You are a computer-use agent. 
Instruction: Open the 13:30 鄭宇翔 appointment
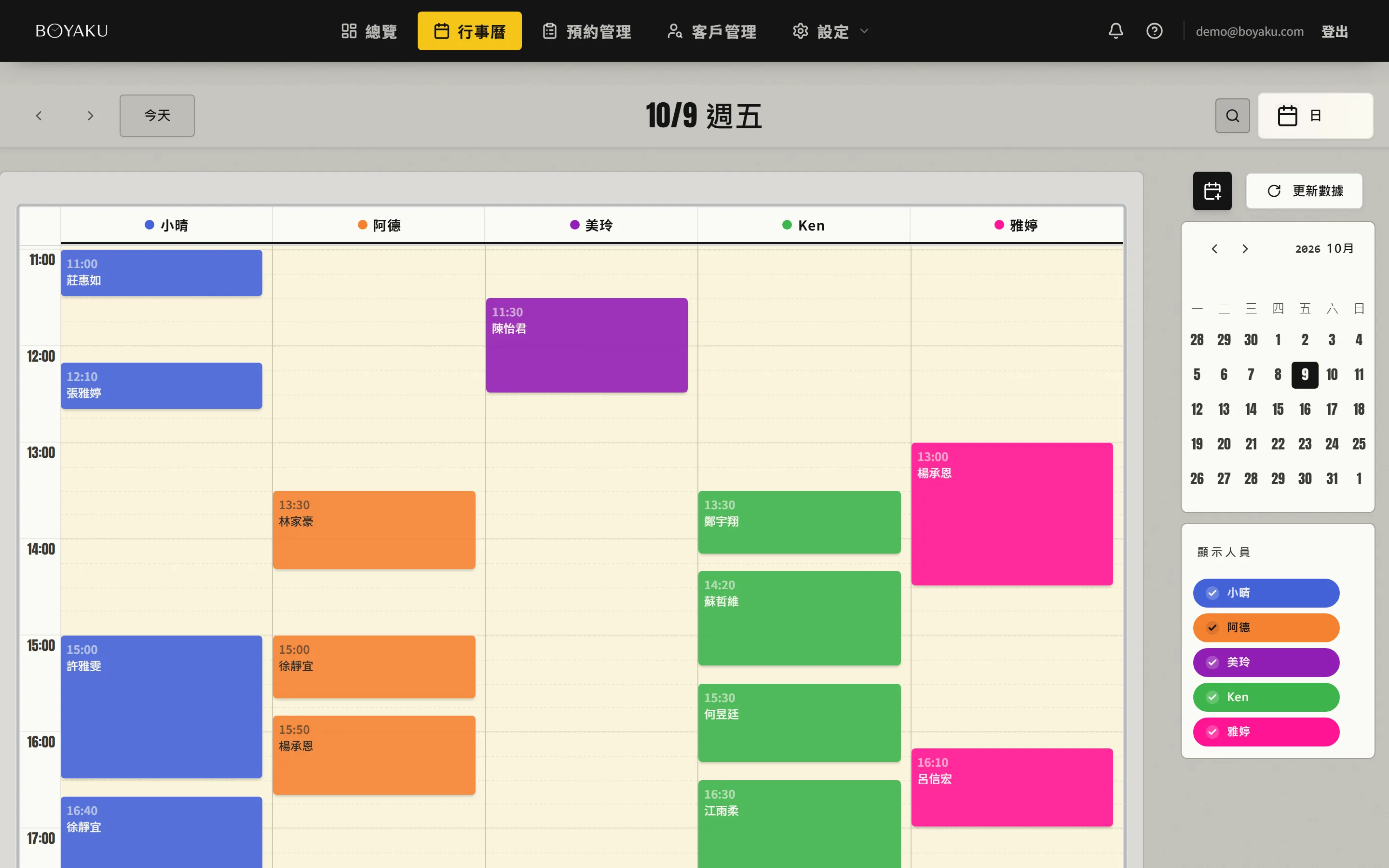[800, 522]
